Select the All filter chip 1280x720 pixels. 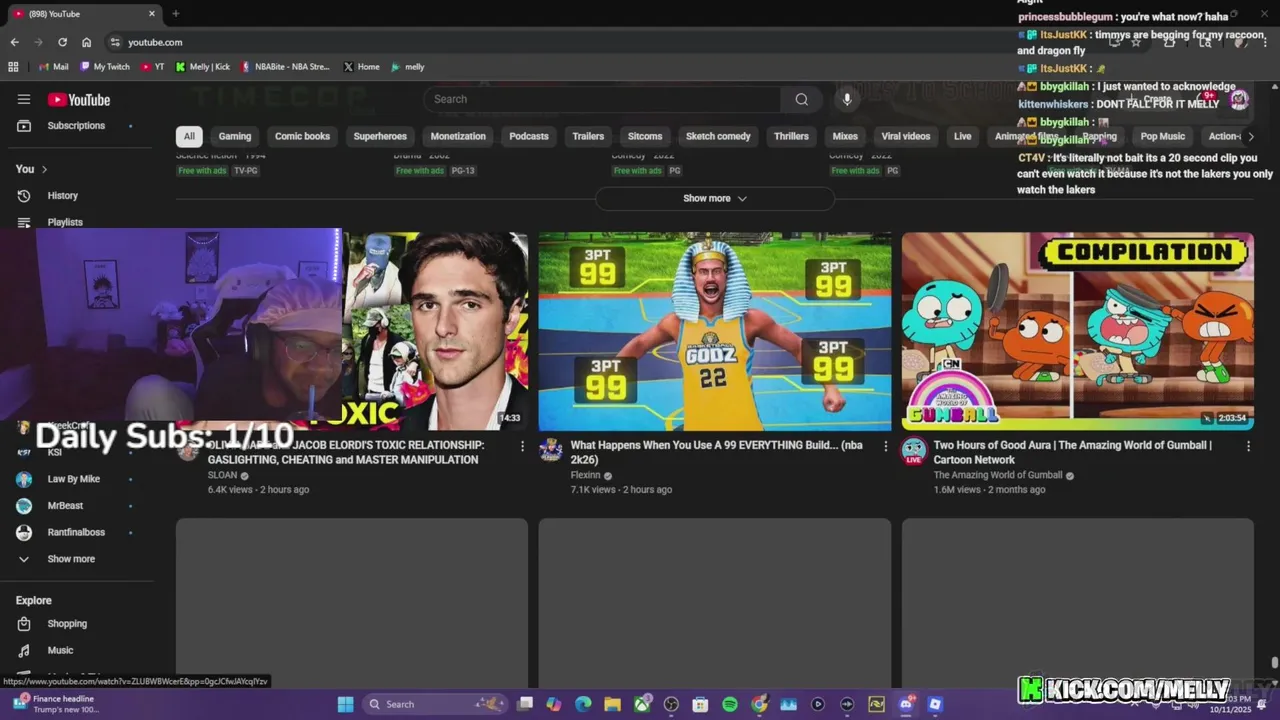189,136
